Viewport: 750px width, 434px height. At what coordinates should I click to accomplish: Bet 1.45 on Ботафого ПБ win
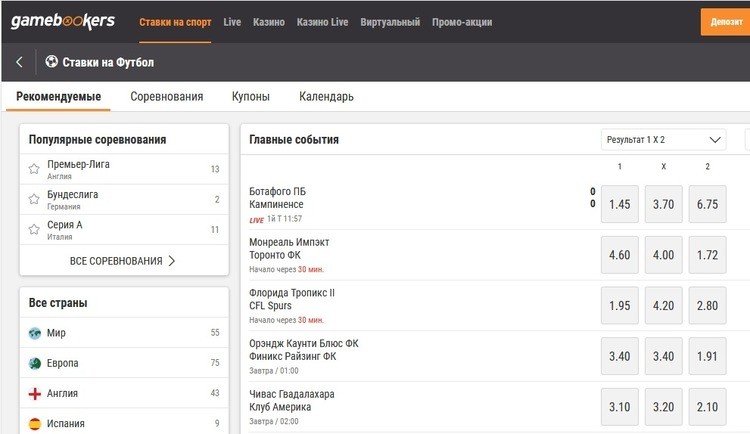click(619, 204)
